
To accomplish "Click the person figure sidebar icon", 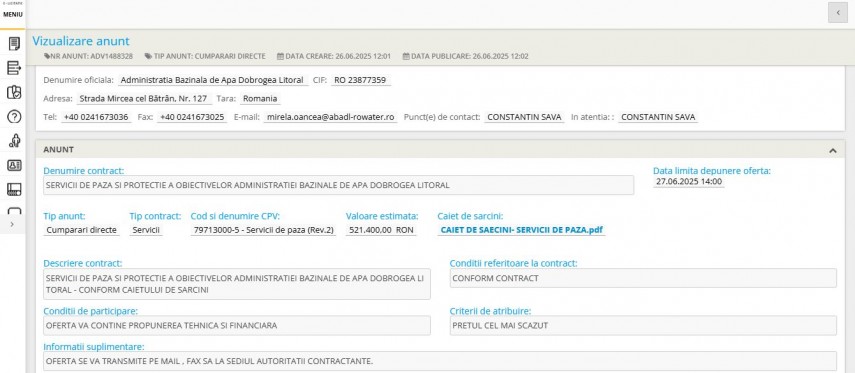I will [14, 141].
